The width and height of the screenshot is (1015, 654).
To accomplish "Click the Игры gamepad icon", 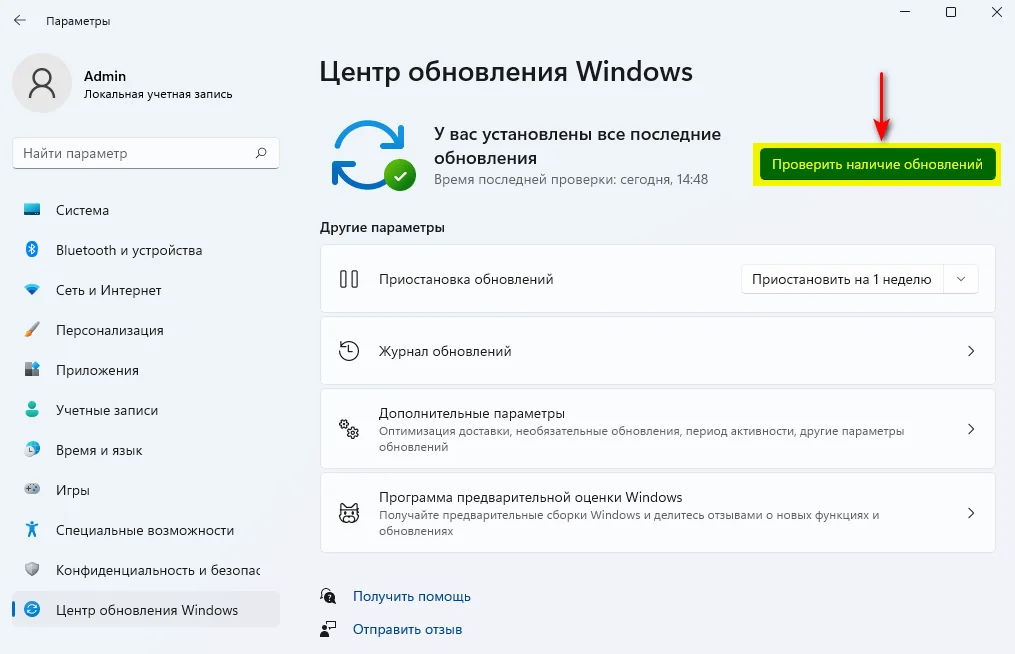I will pyautogui.click(x=32, y=489).
